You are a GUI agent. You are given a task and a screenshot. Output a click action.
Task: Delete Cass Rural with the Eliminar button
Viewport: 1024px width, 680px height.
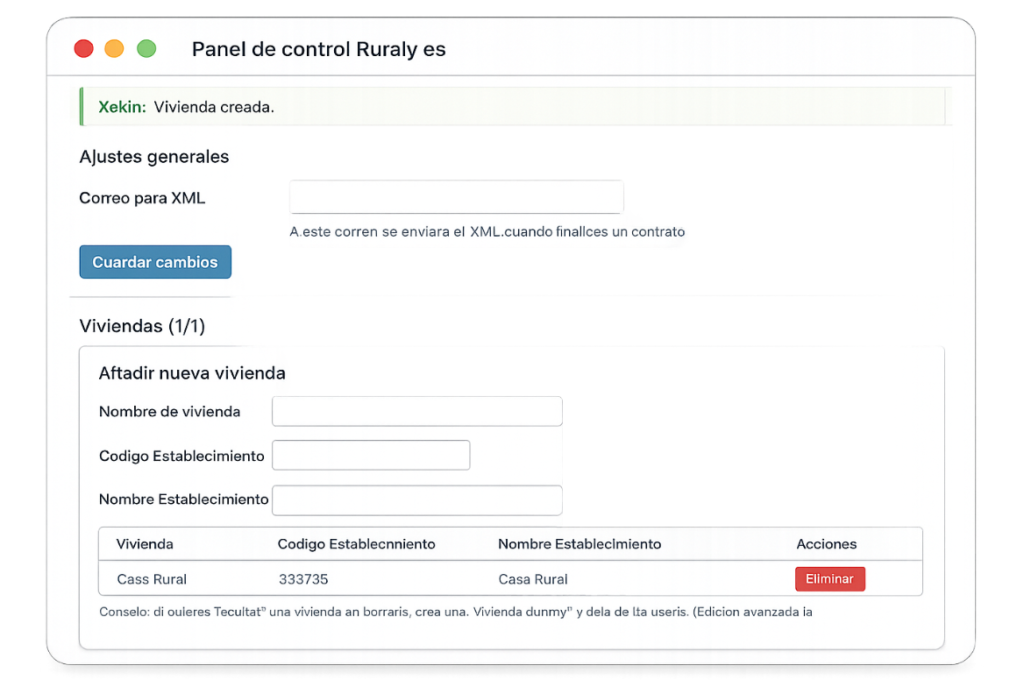pos(829,579)
